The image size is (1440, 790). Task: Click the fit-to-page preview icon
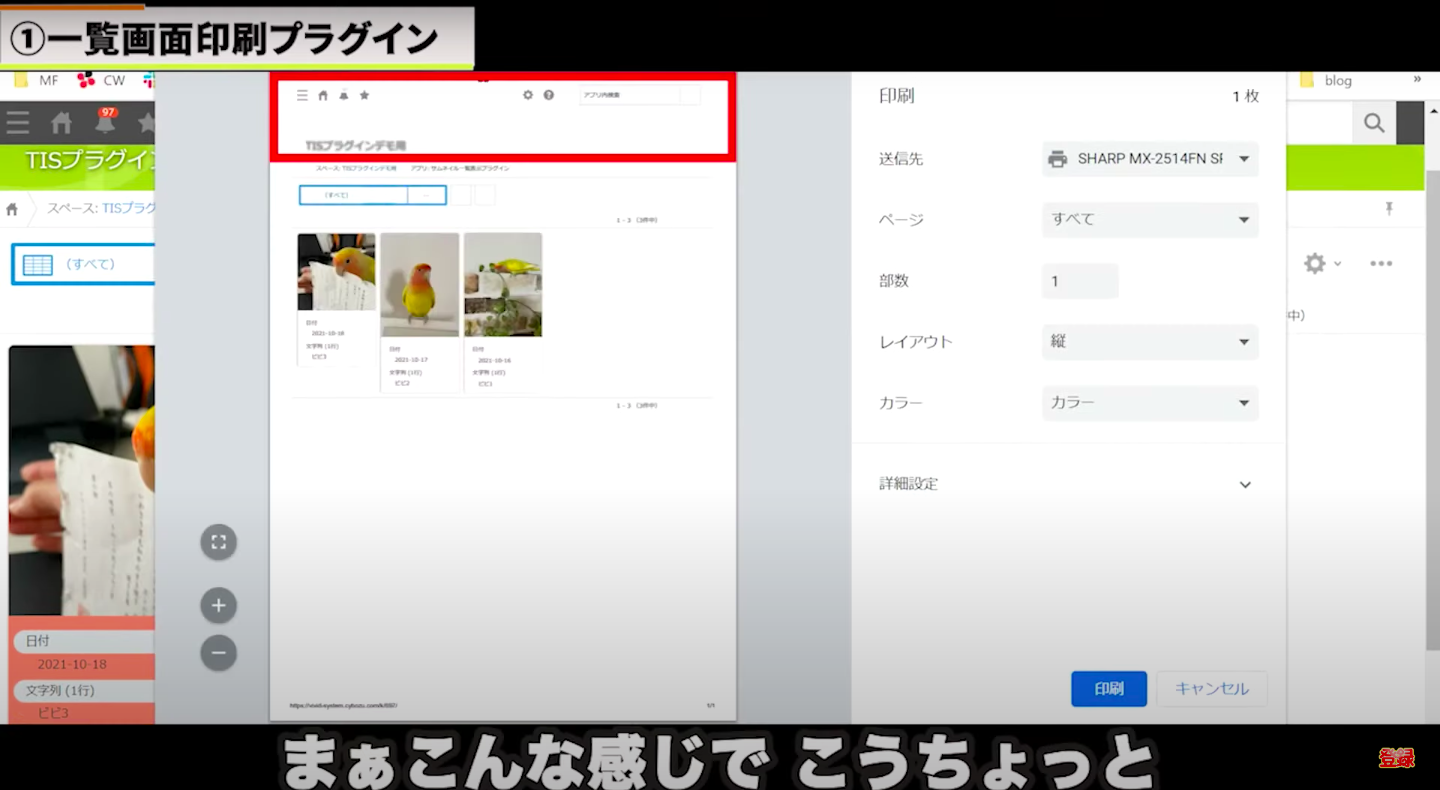click(218, 543)
